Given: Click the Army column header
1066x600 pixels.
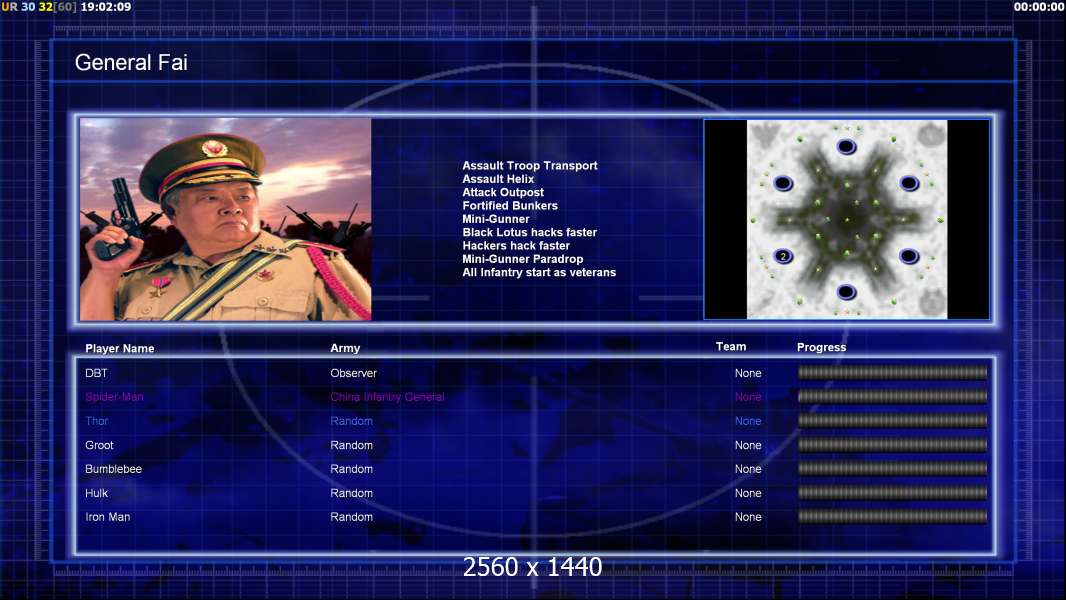Looking at the screenshot, I should [345, 349].
